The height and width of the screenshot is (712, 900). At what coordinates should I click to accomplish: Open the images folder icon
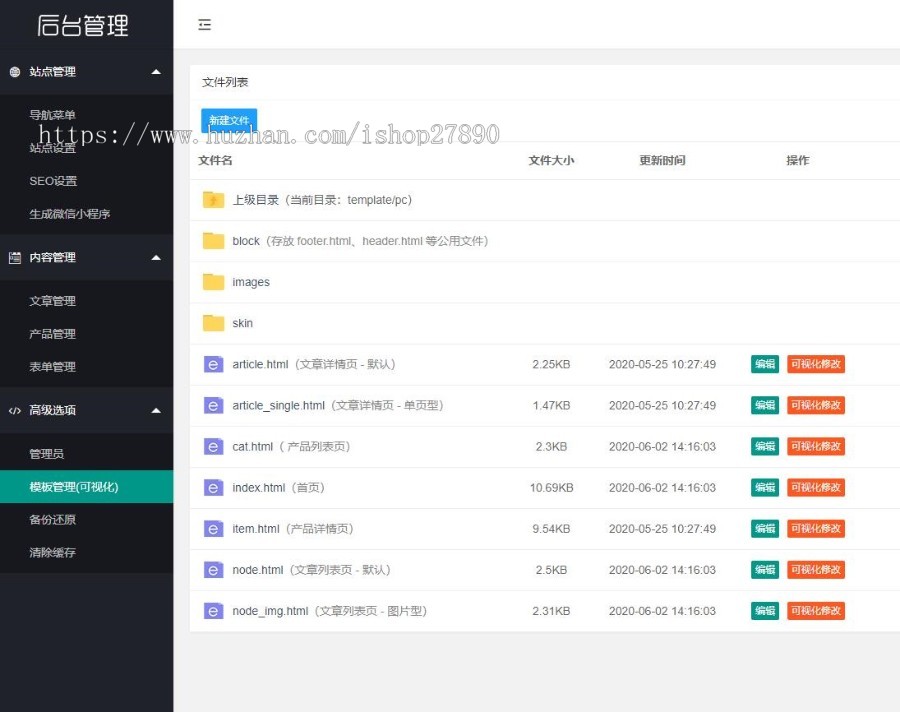pyautogui.click(x=214, y=282)
